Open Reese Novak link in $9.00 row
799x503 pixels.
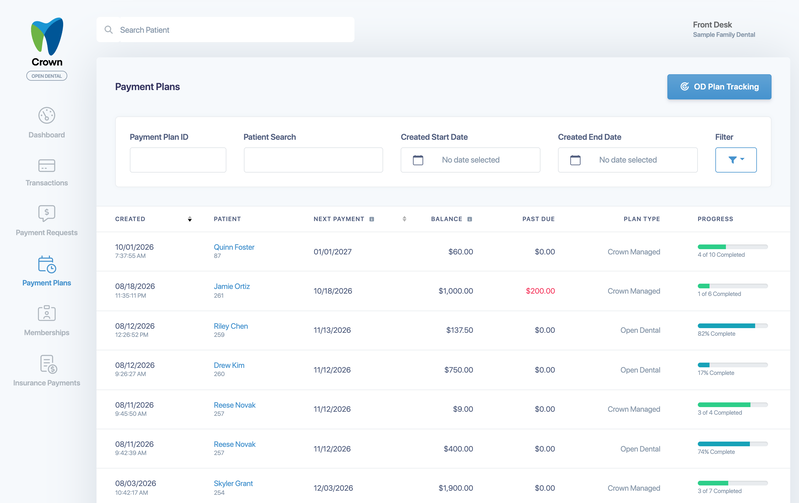click(x=234, y=405)
